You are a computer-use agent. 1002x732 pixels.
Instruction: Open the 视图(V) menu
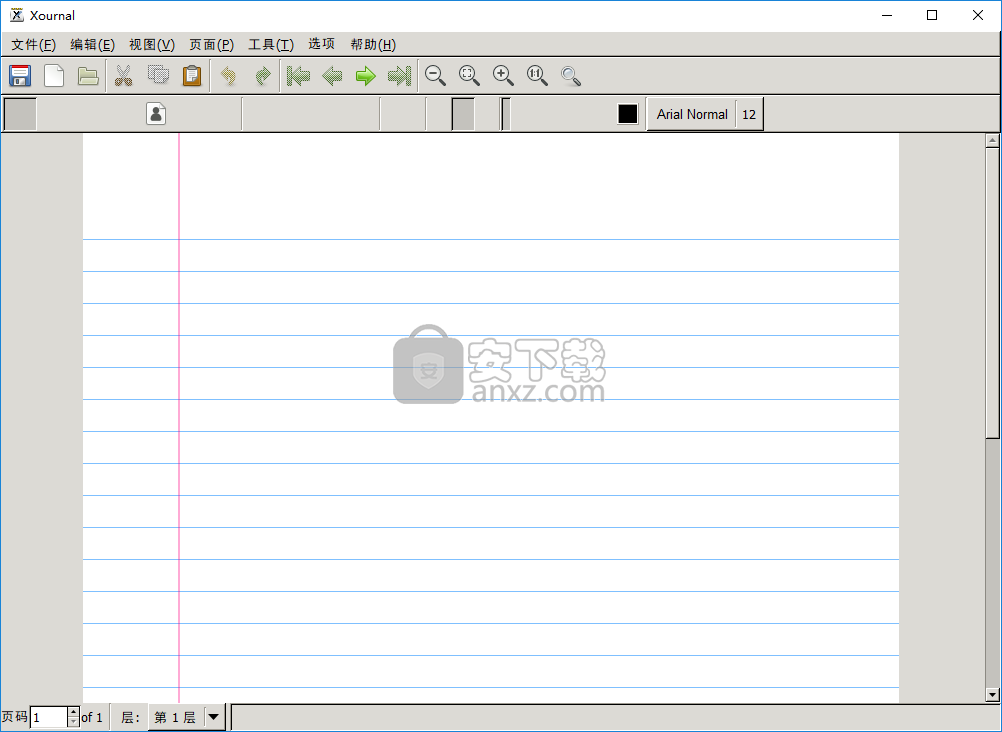click(x=152, y=44)
